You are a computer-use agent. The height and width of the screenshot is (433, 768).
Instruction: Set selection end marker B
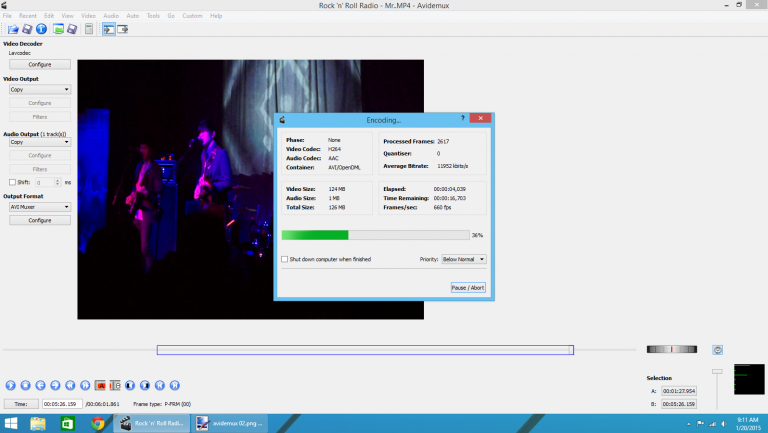[115, 384]
